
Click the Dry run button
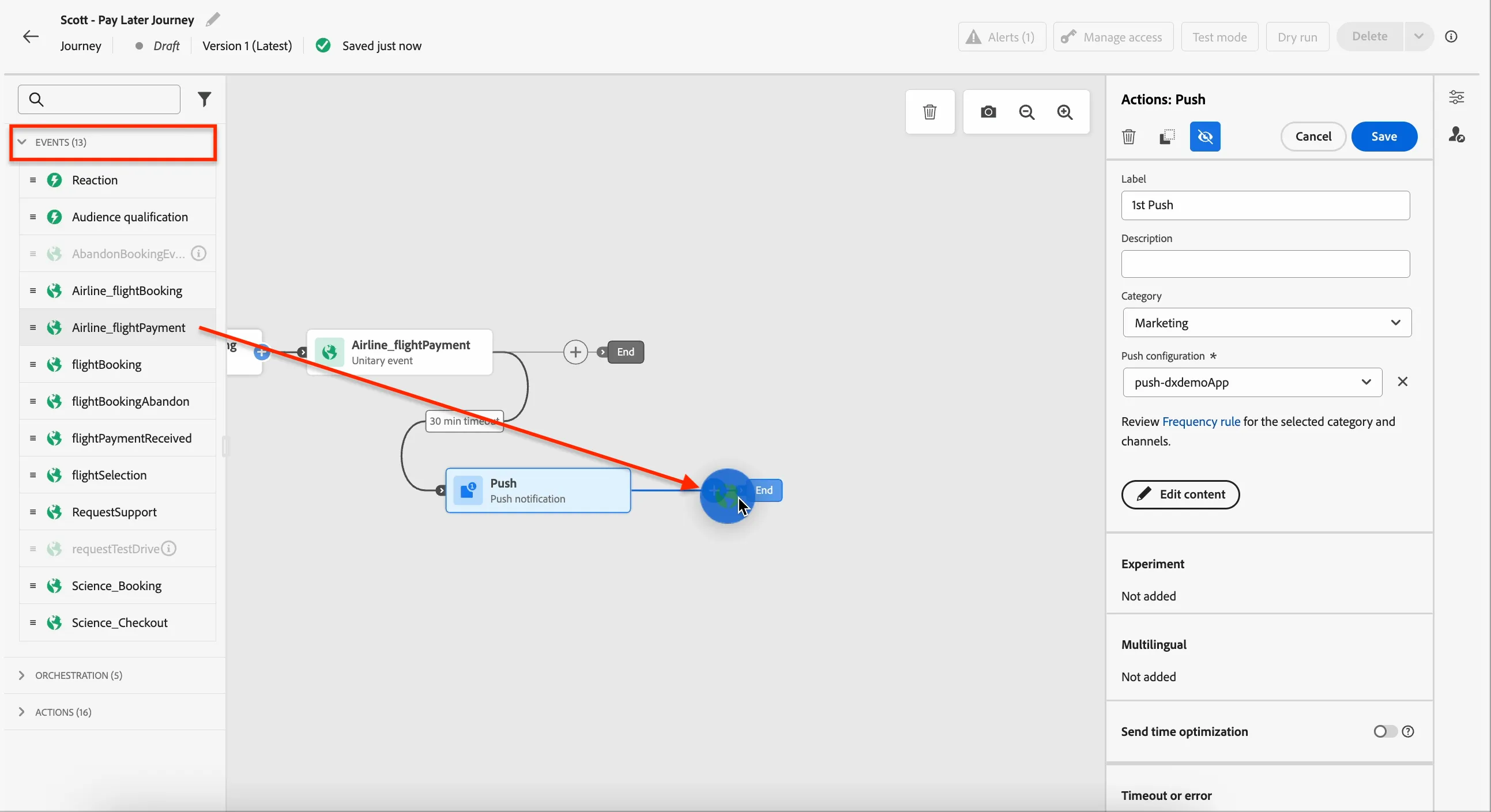pyautogui.click(x=1297, y=37)
